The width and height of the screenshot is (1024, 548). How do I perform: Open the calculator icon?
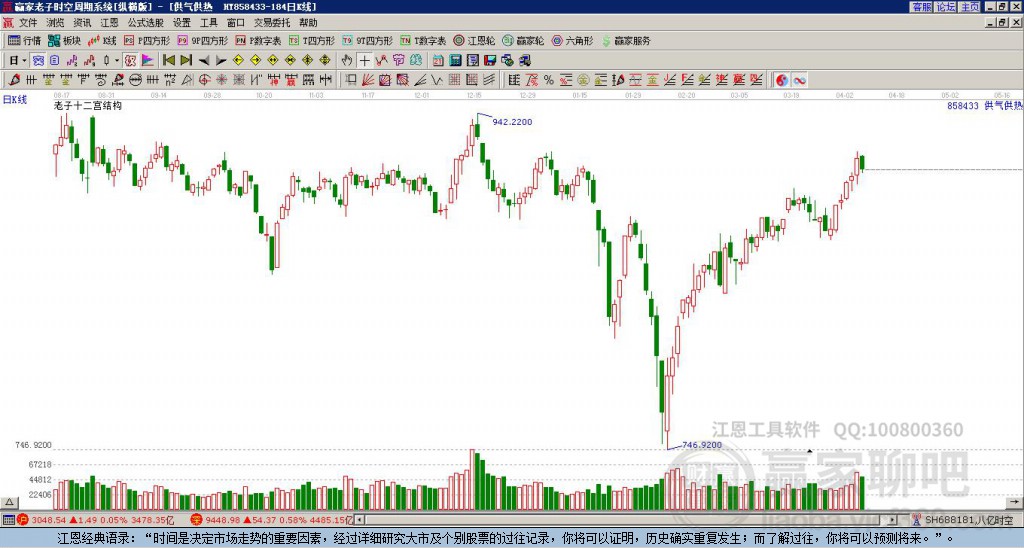(455, 61)
